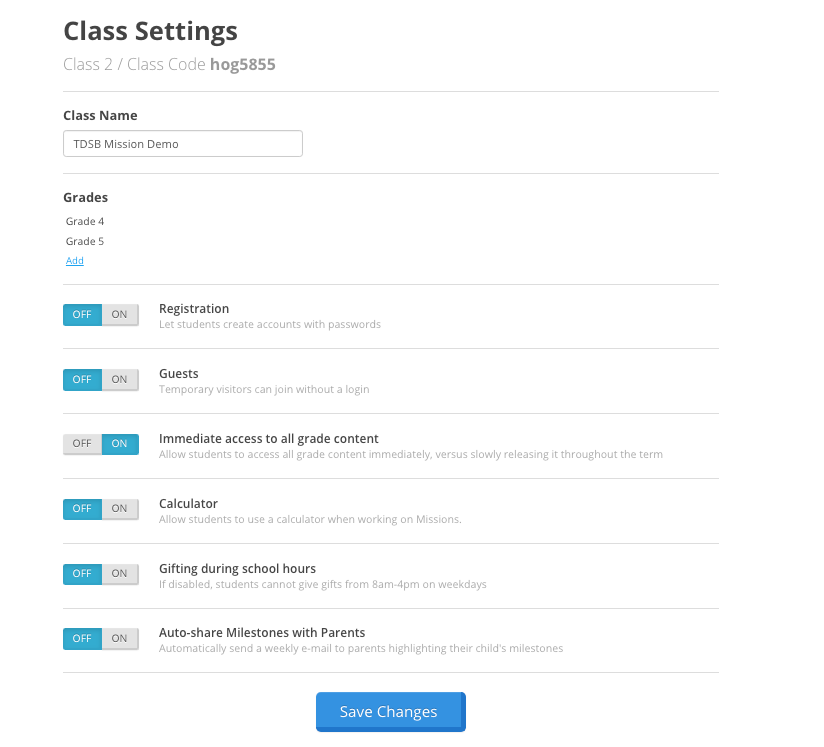Screen dimensions: 824x747
Task: Click the Save Changes button
Action: click(390, 711)
